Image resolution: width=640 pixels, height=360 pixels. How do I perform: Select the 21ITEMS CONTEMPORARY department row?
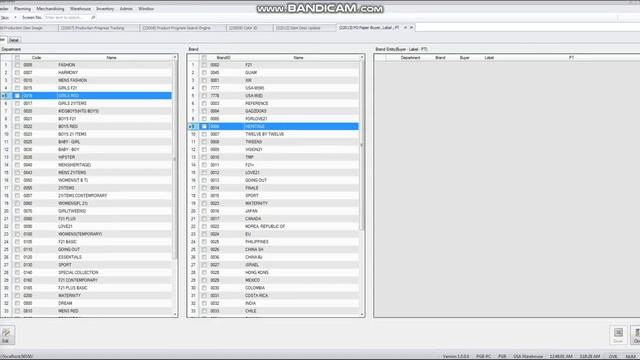click(x=86, y=196)
